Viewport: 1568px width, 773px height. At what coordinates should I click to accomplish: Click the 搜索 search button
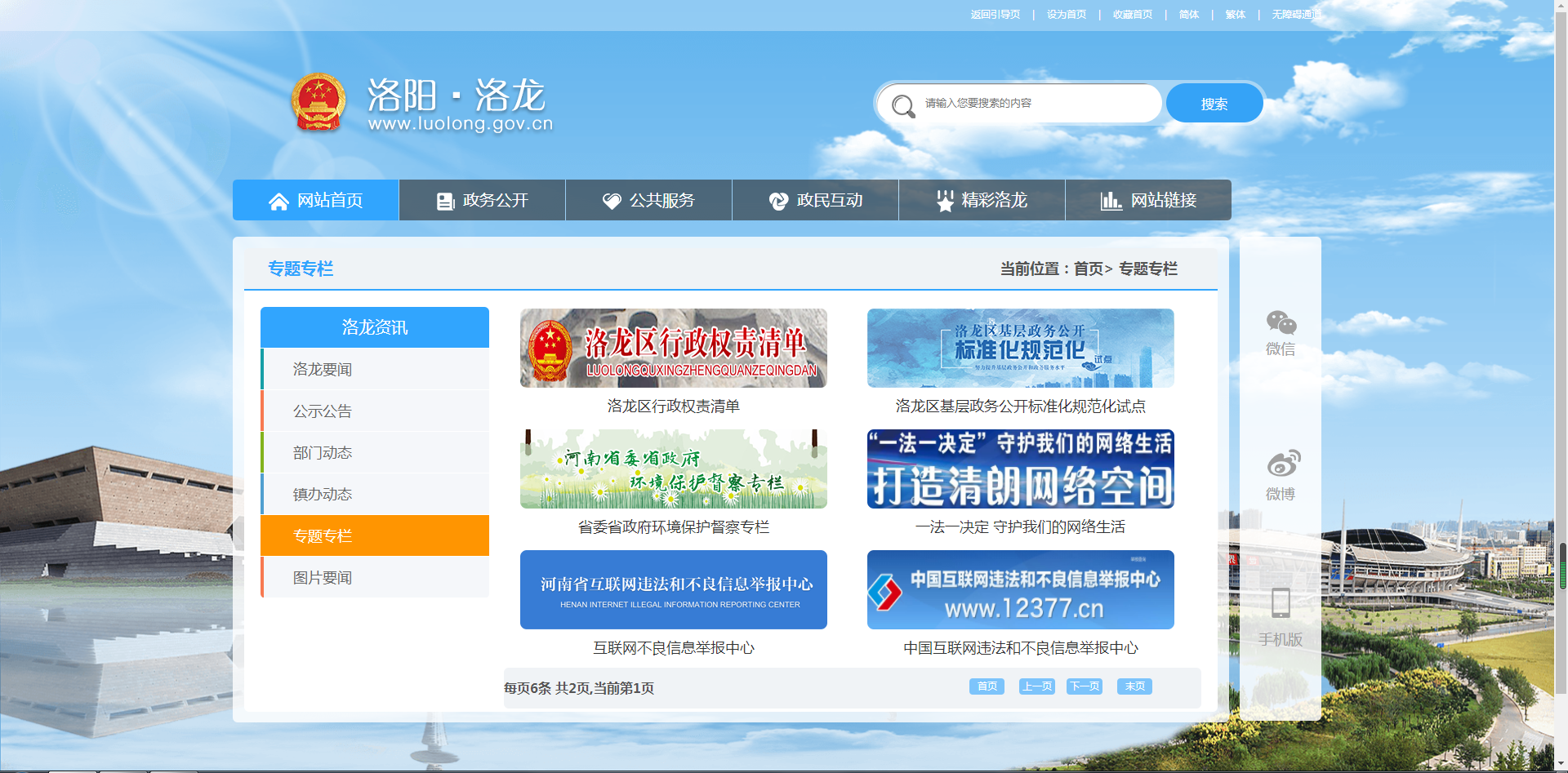[1214, 104]
